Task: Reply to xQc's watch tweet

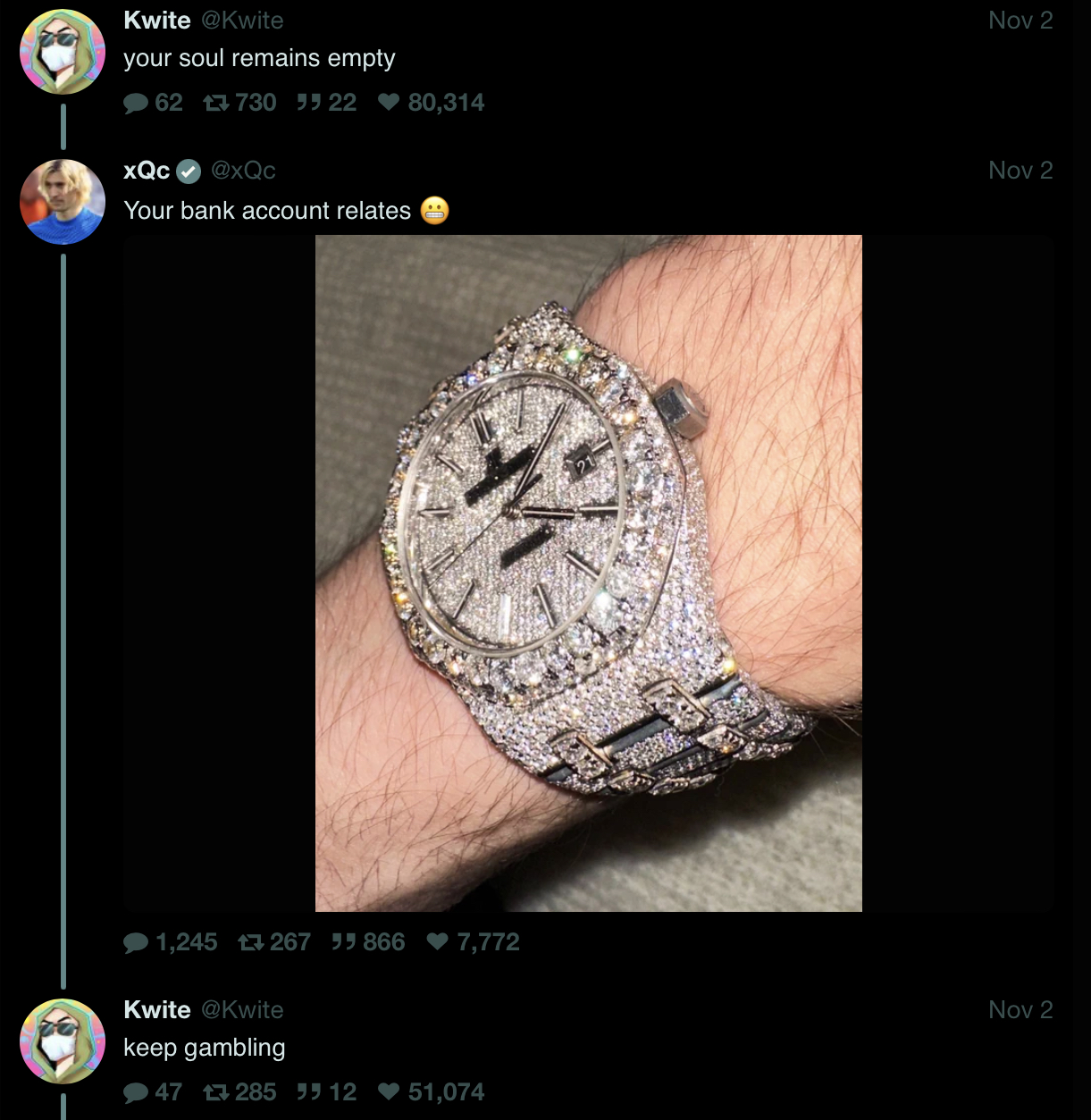Action: click(136, 942)
